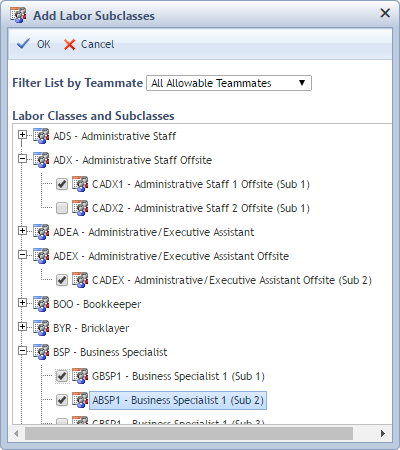The width and height of the screenshot is (400, 450).
Task: Click Cancel in the toolbar
Action: [x=89, y=44]
